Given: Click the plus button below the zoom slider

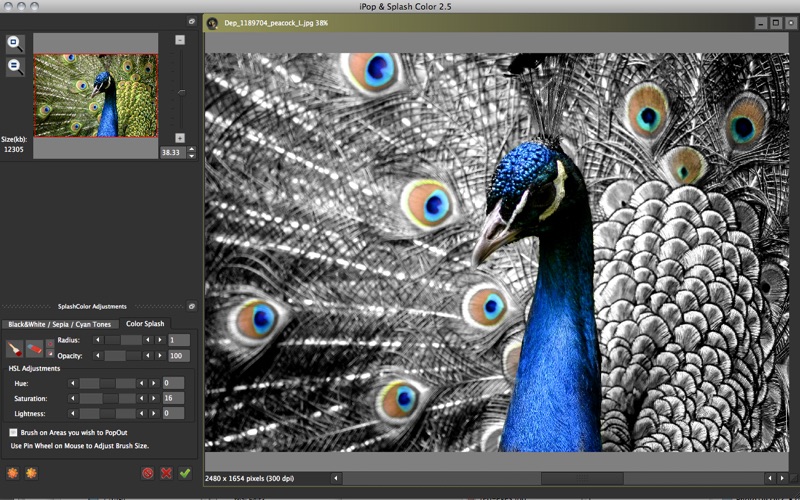Looking at the screenshot, I should click(x=180, y=137).
